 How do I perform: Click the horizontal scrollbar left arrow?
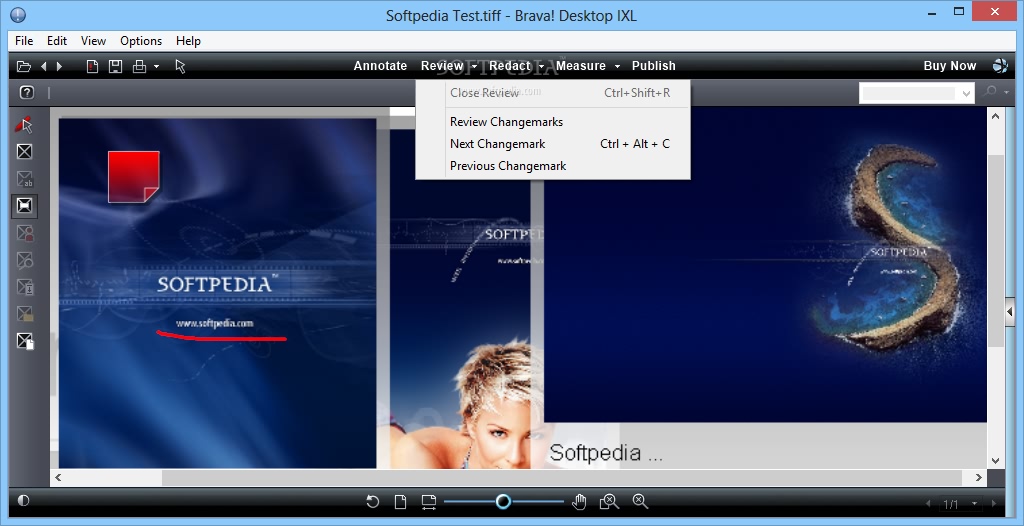[58, 478]
